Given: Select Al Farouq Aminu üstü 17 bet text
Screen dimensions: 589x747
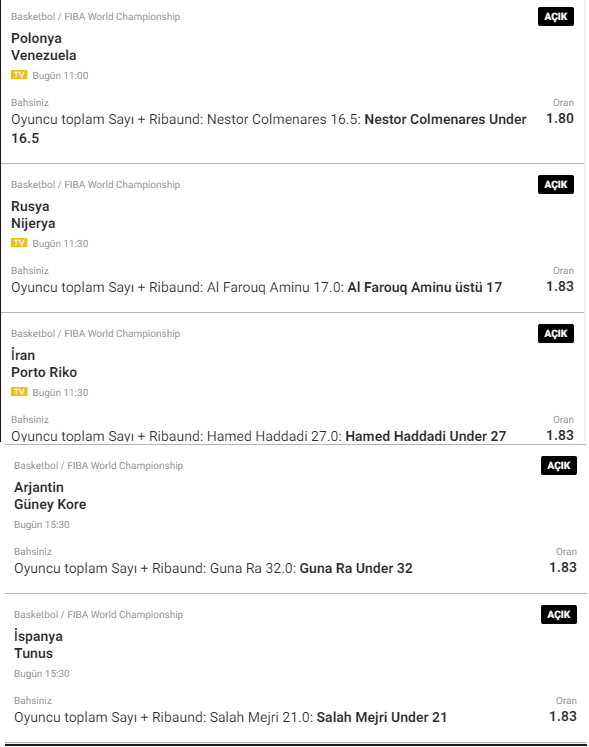Looking at the screenshot, I should click(x=425, y=287).
